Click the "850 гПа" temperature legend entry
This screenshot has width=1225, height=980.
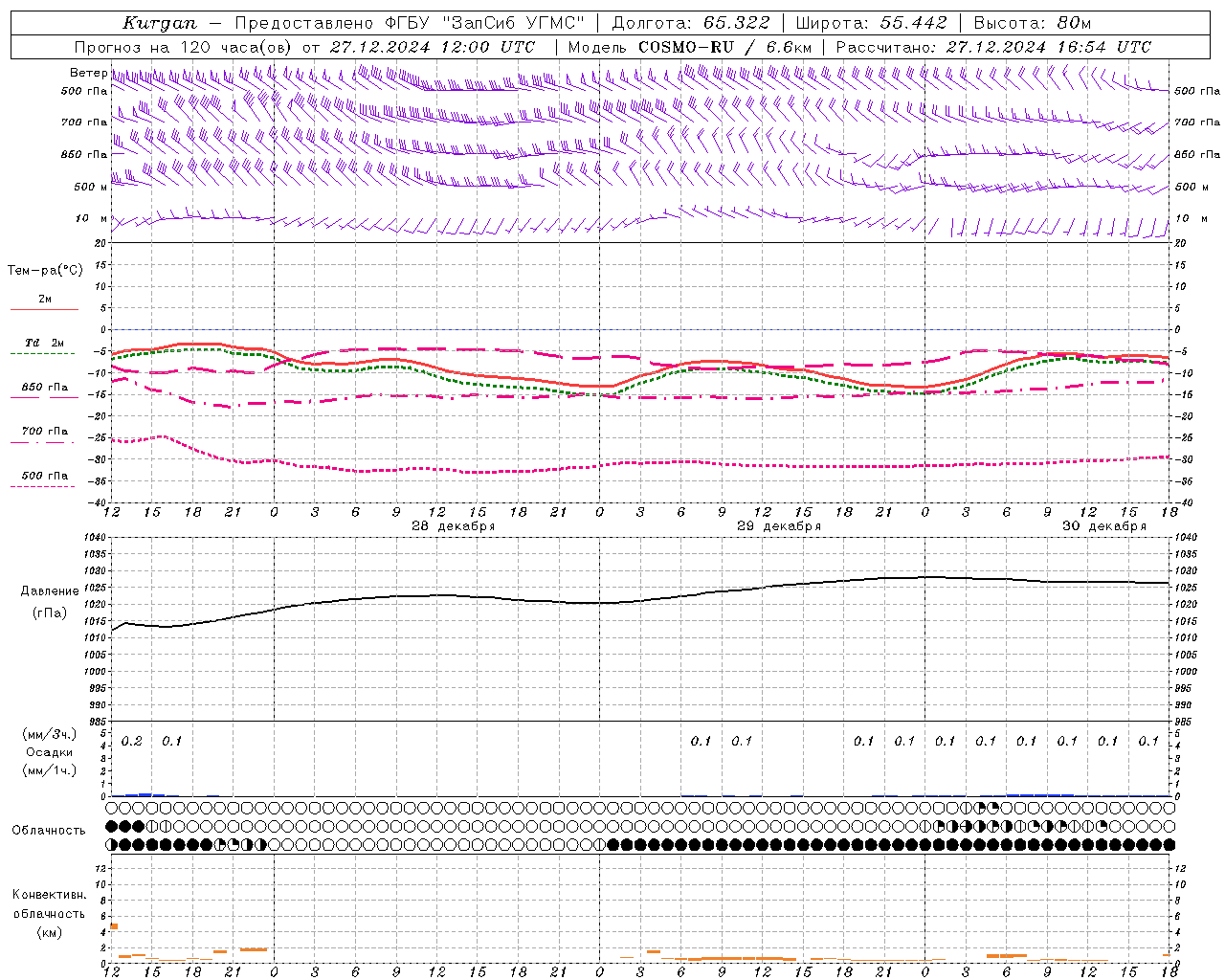(x=45, y=388)
